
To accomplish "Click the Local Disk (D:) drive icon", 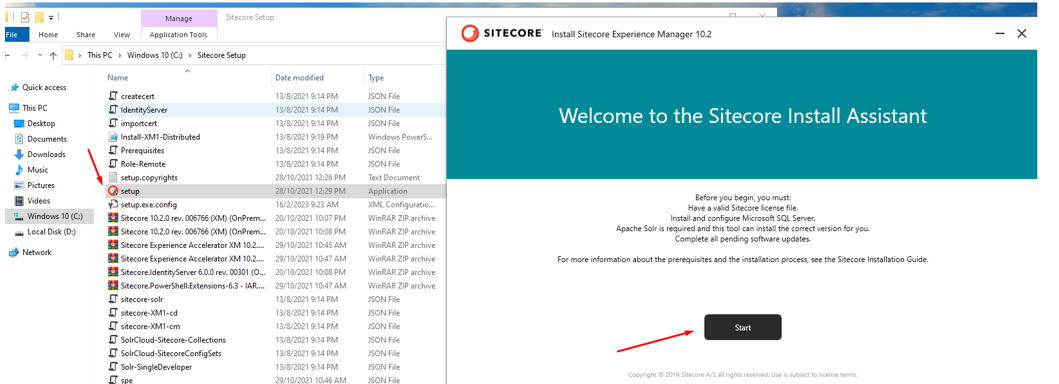I will coord(19,232).
